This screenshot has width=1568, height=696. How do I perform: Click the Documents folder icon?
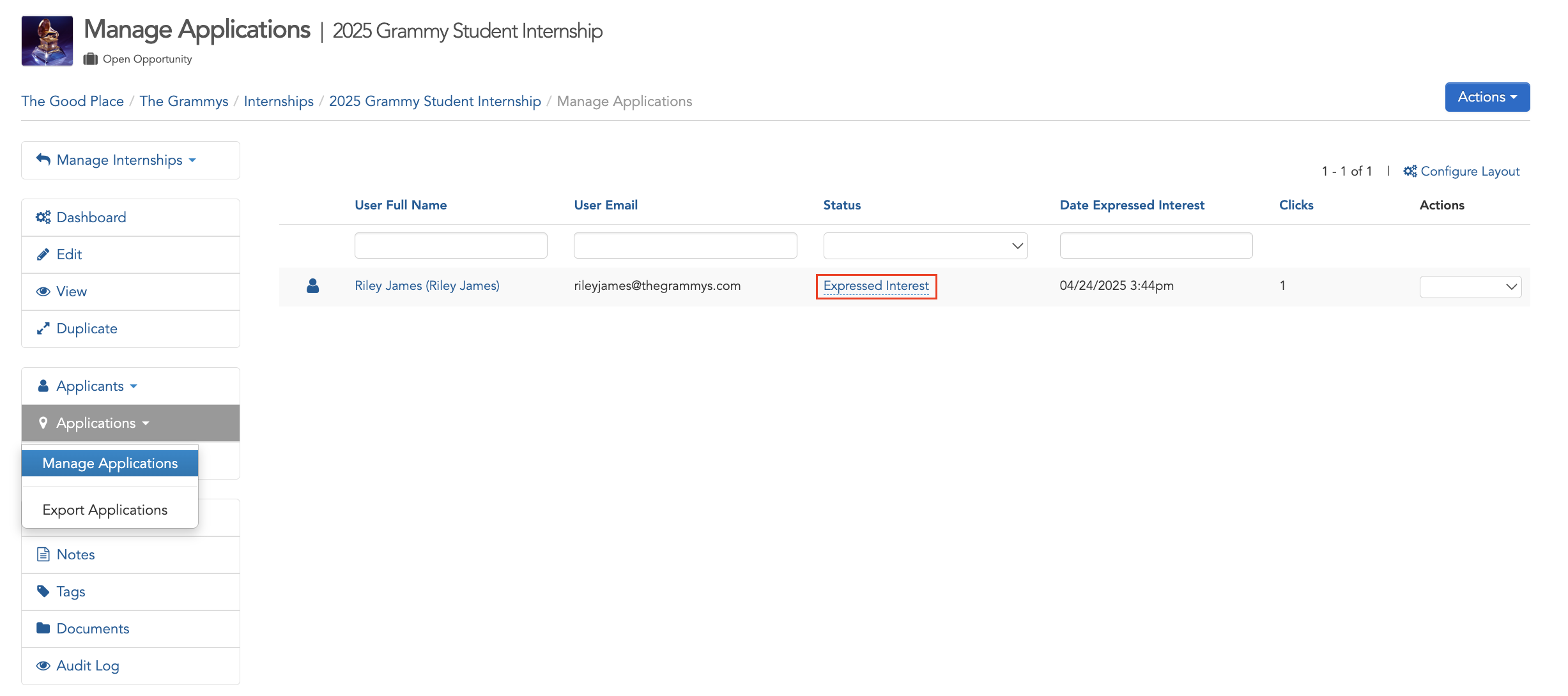coord(43,628)
